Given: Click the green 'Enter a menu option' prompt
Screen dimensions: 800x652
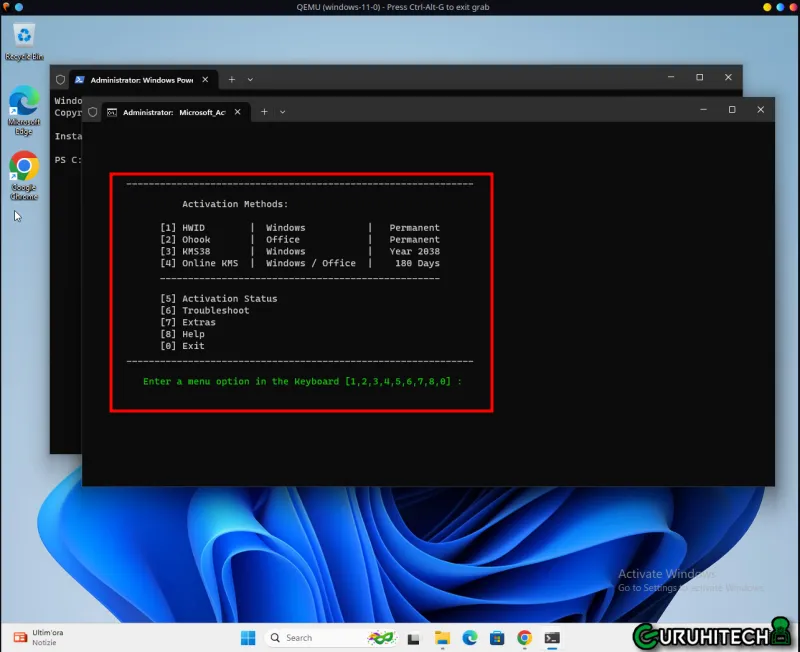Looking at the screenshot, I should pos(302,382).
